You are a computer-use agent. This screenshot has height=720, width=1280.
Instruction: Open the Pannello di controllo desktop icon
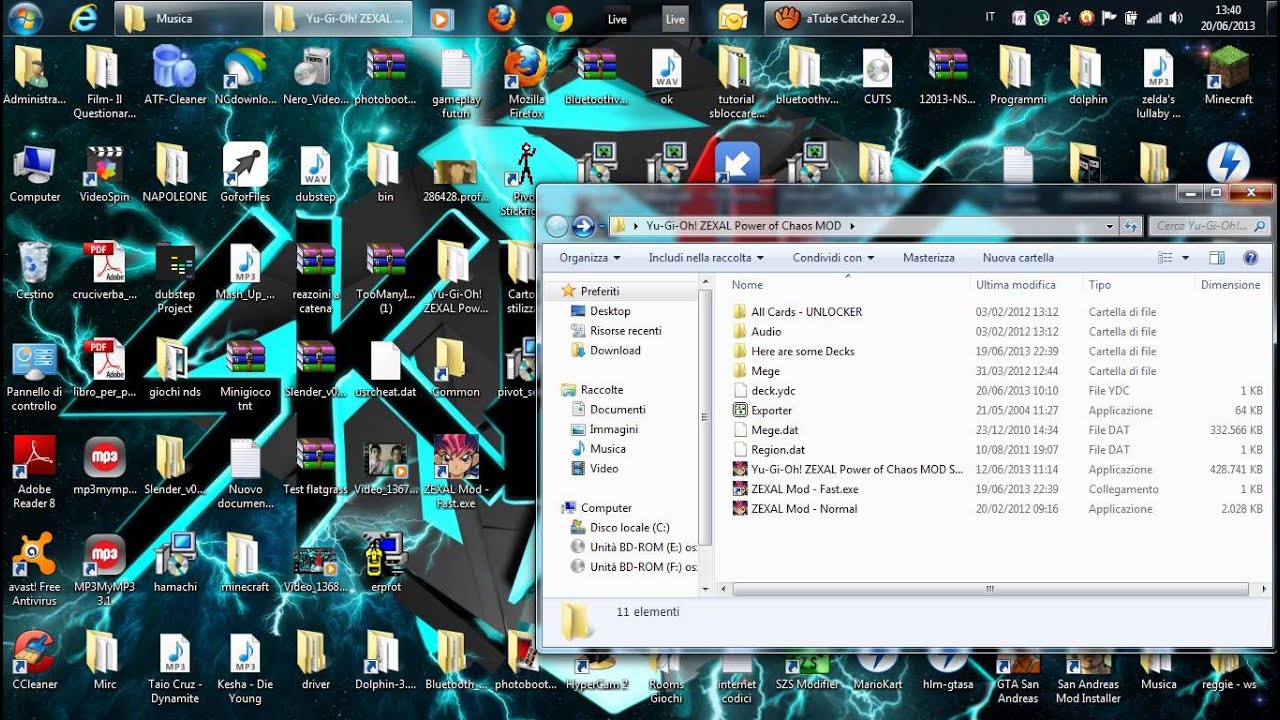coord(35,376)
